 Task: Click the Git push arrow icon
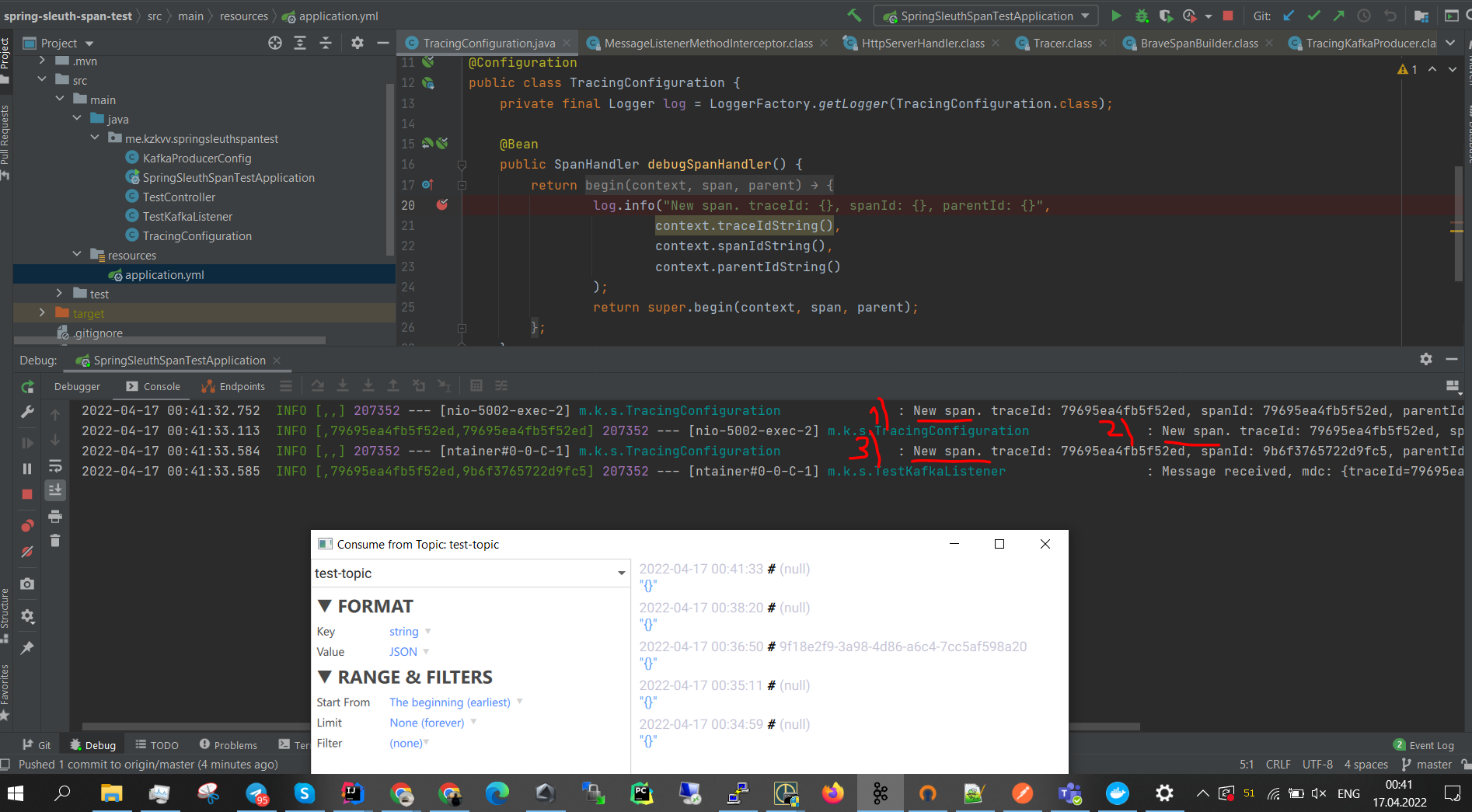coord(1338,16)
